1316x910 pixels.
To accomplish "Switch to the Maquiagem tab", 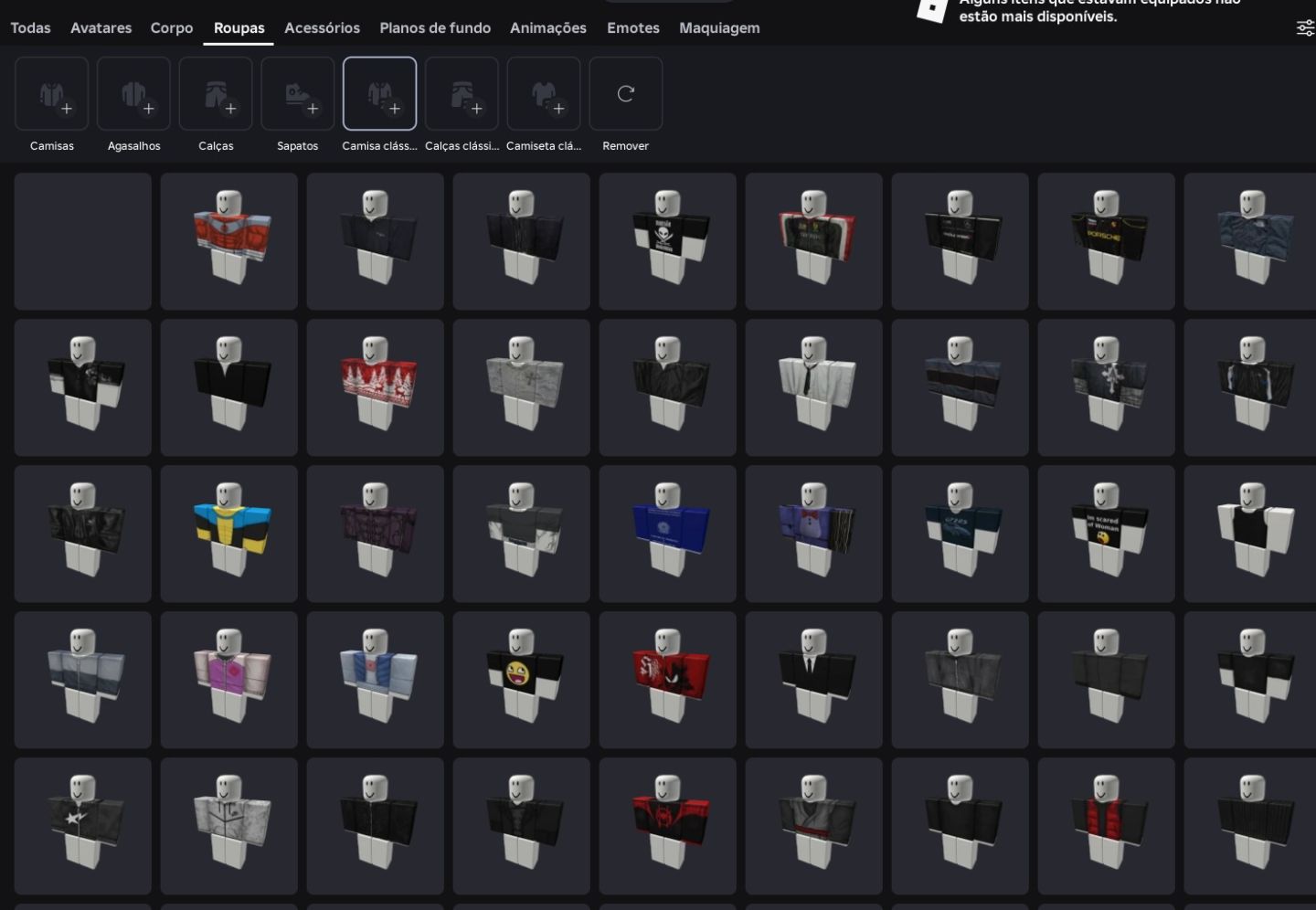I will click(x=719, y=28).
